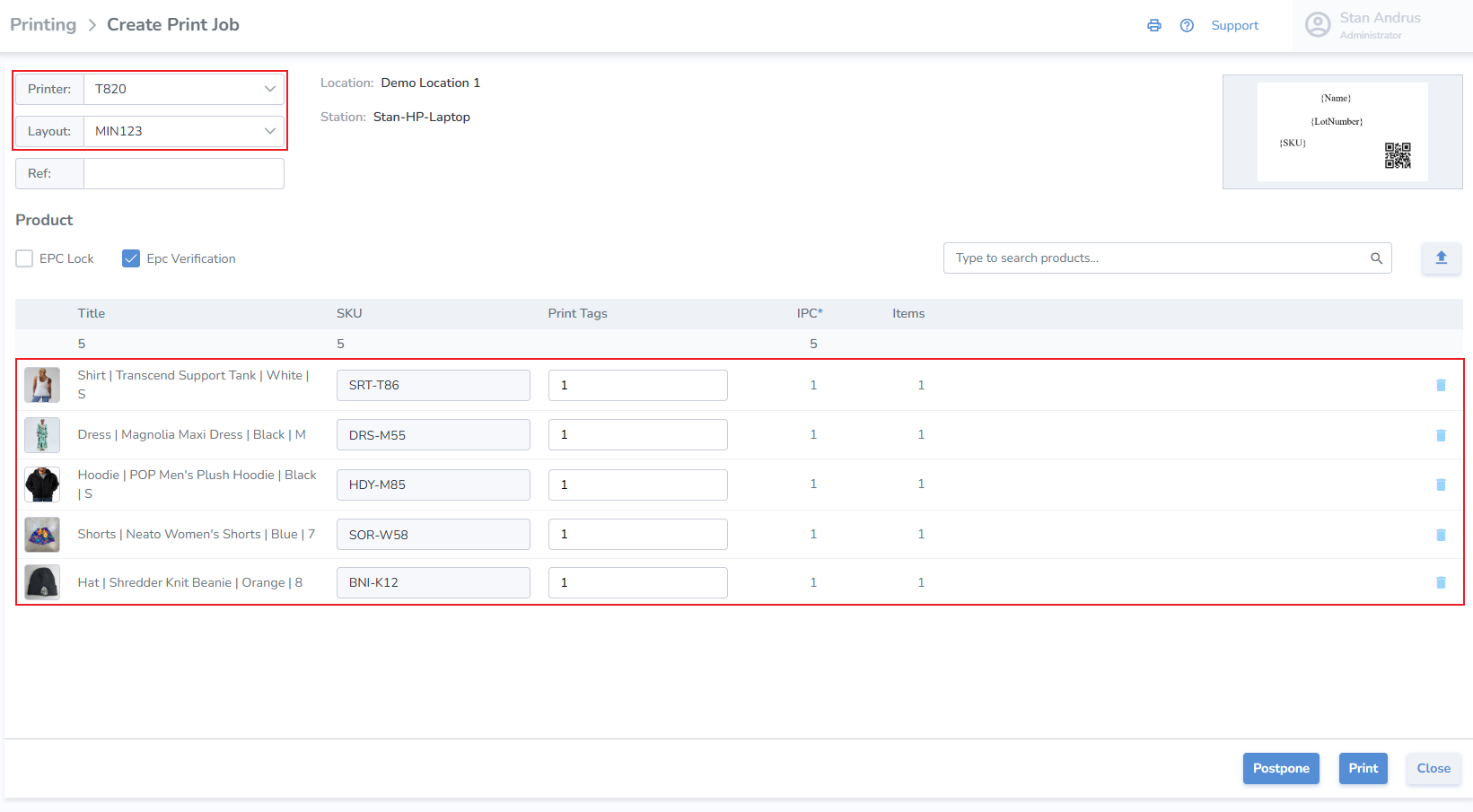Open the Support link
The width and height of the screenshot is (1473, 812).
click(x=1234, y=26)
